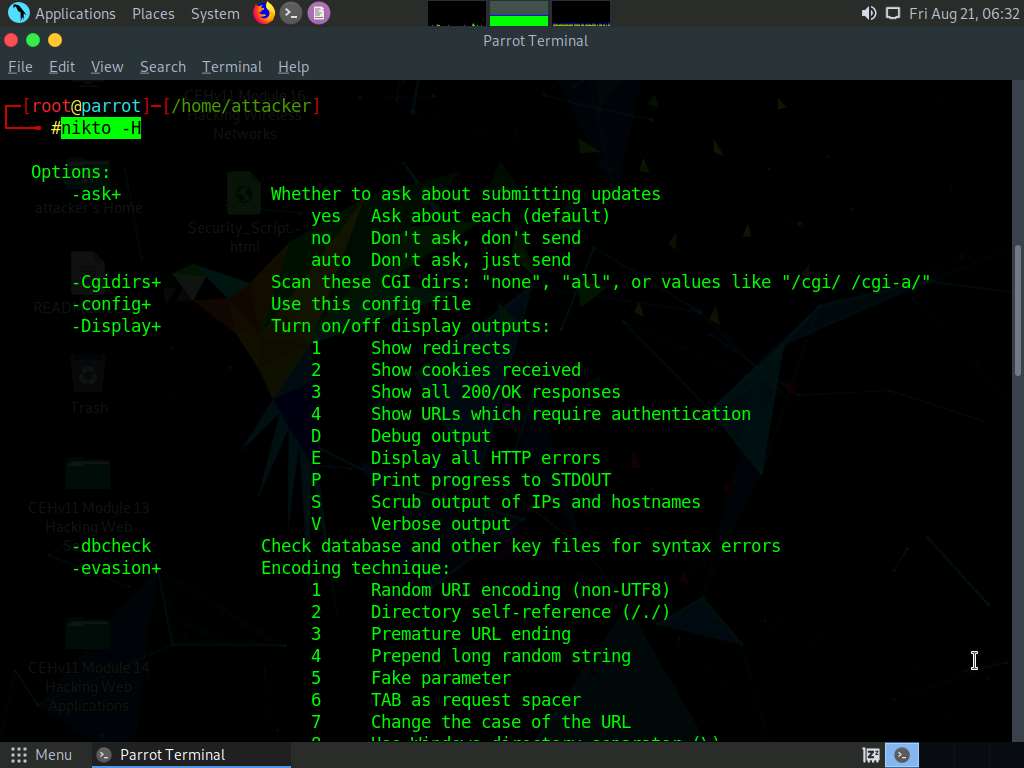The image size is (1024, 768).
Task: Open the bottom Menu button
Action: 41,755
